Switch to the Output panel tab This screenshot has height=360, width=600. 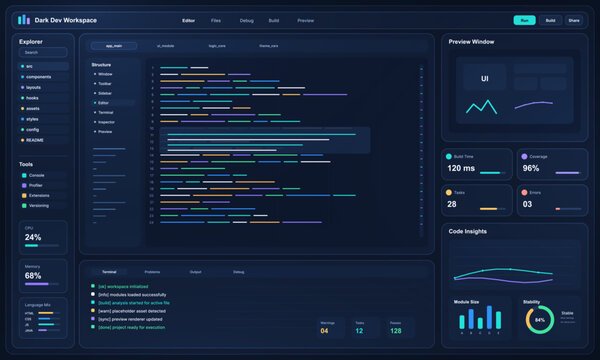[x=195, y=272]
